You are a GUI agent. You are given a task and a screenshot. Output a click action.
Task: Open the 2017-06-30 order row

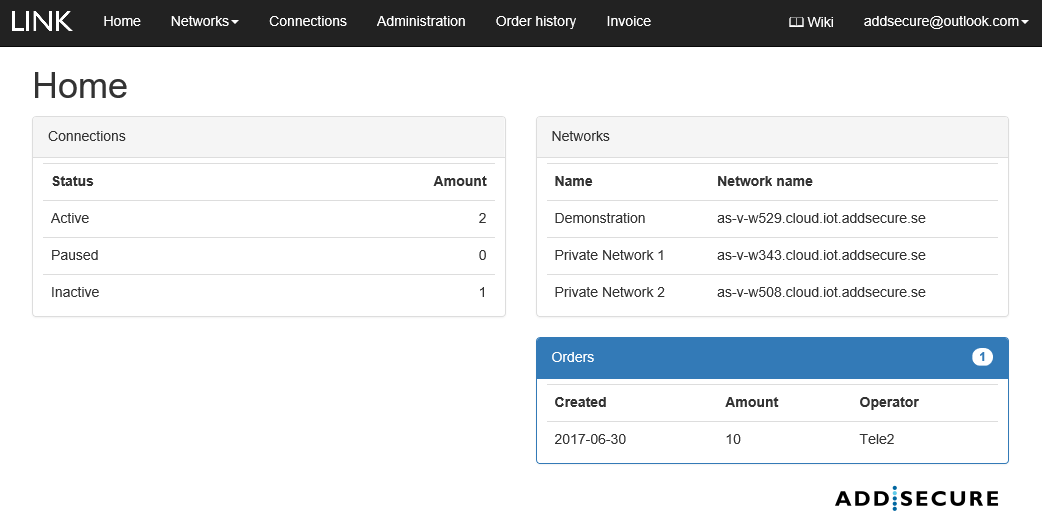point(590,439)
